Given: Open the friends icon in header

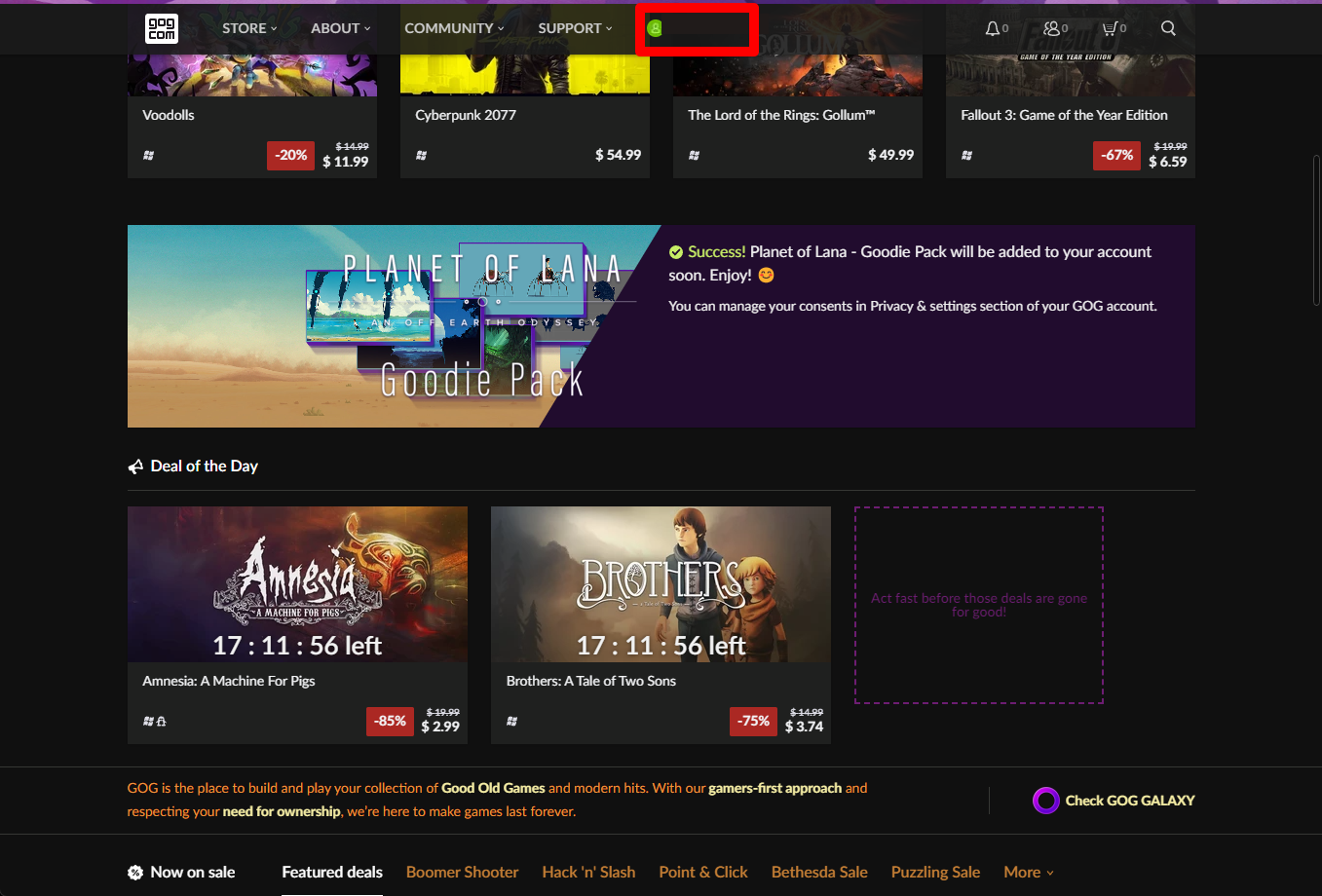Looking at the screenshot, I should 1051,28.
